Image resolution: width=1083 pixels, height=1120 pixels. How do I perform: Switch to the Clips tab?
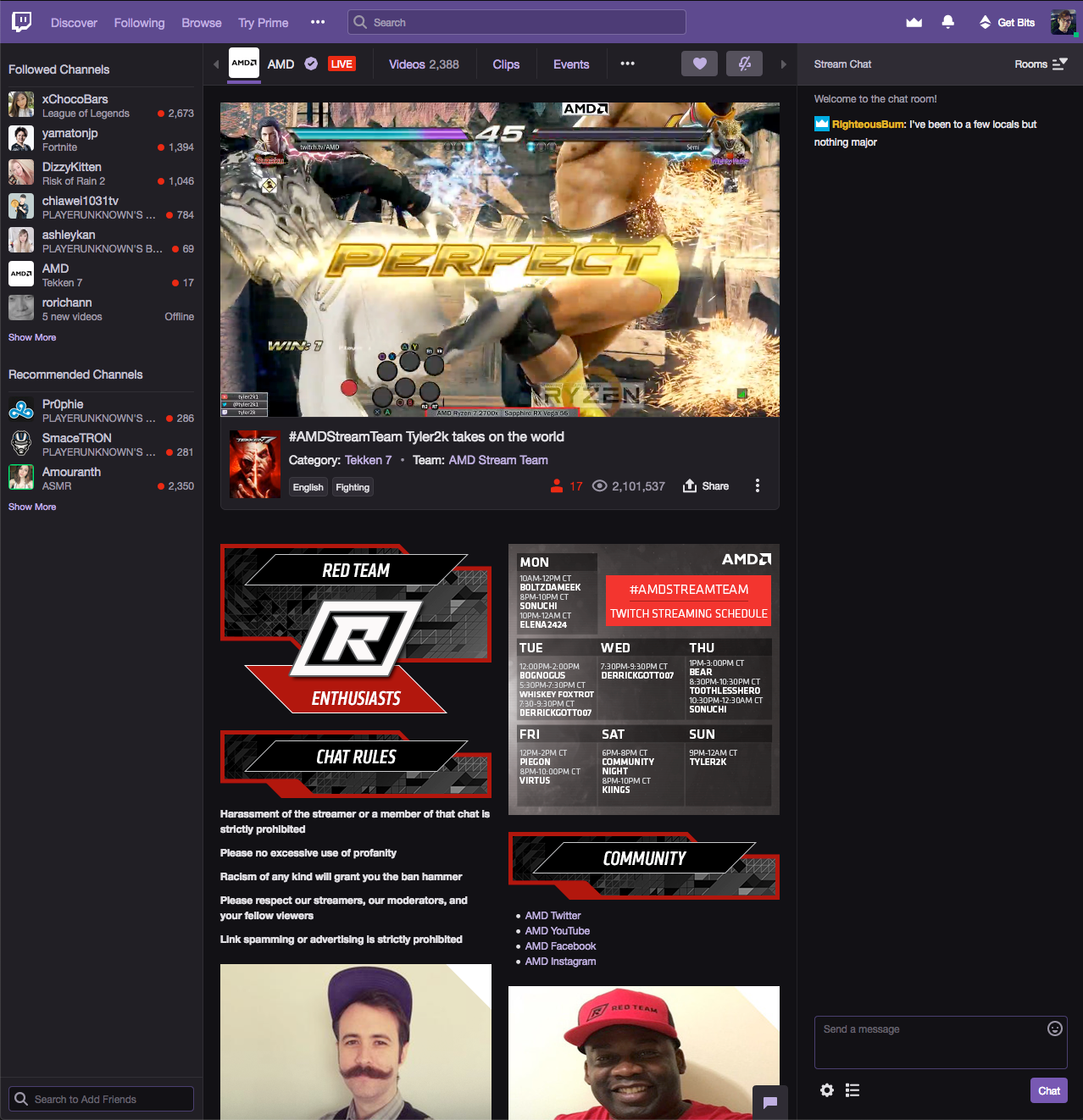(506, 64)
